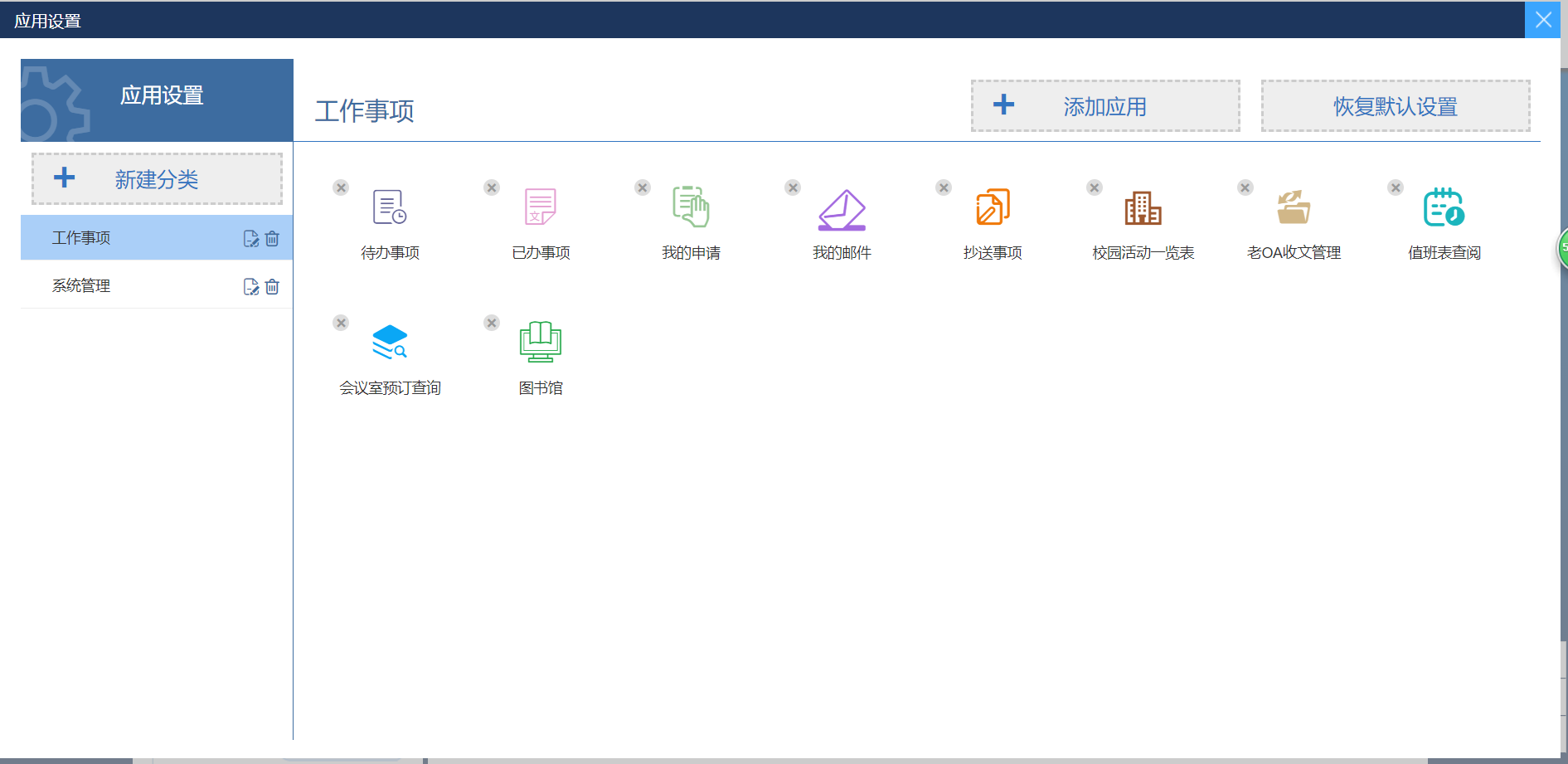Open the 校园活动一览表 building icon
1568x764 pixels.
[1143, 208]
